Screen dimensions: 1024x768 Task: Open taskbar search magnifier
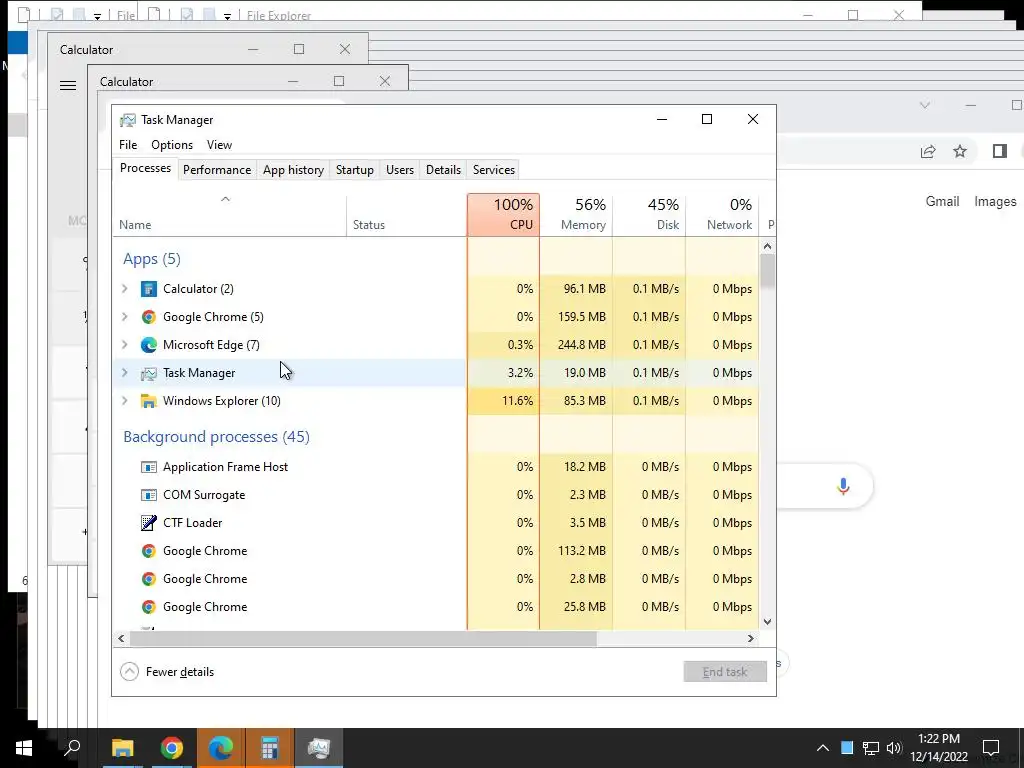[72, 748]
